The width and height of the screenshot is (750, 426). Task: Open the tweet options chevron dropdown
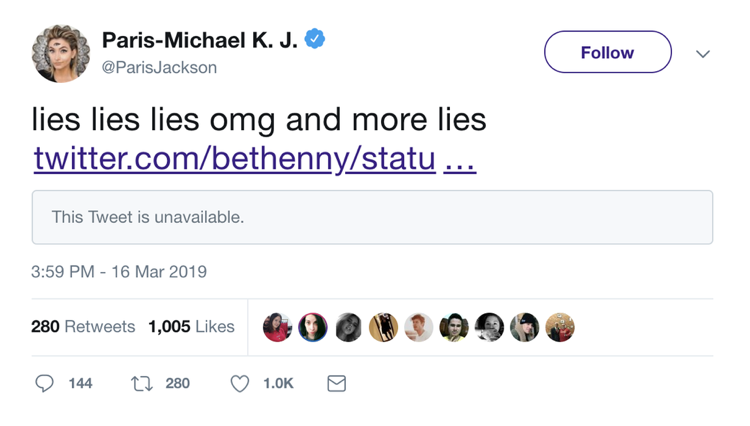point(703,53)
